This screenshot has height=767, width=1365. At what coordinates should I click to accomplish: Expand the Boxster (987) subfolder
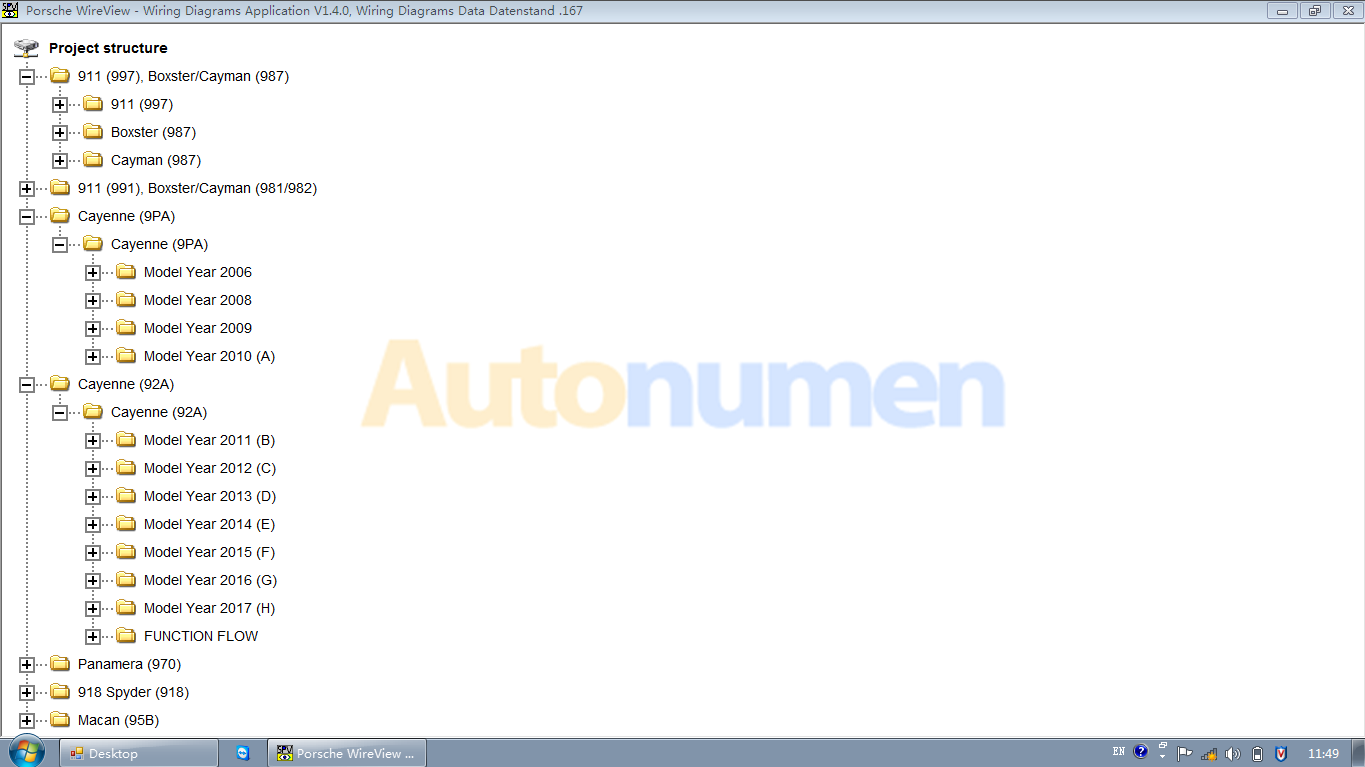pos(60,132)
